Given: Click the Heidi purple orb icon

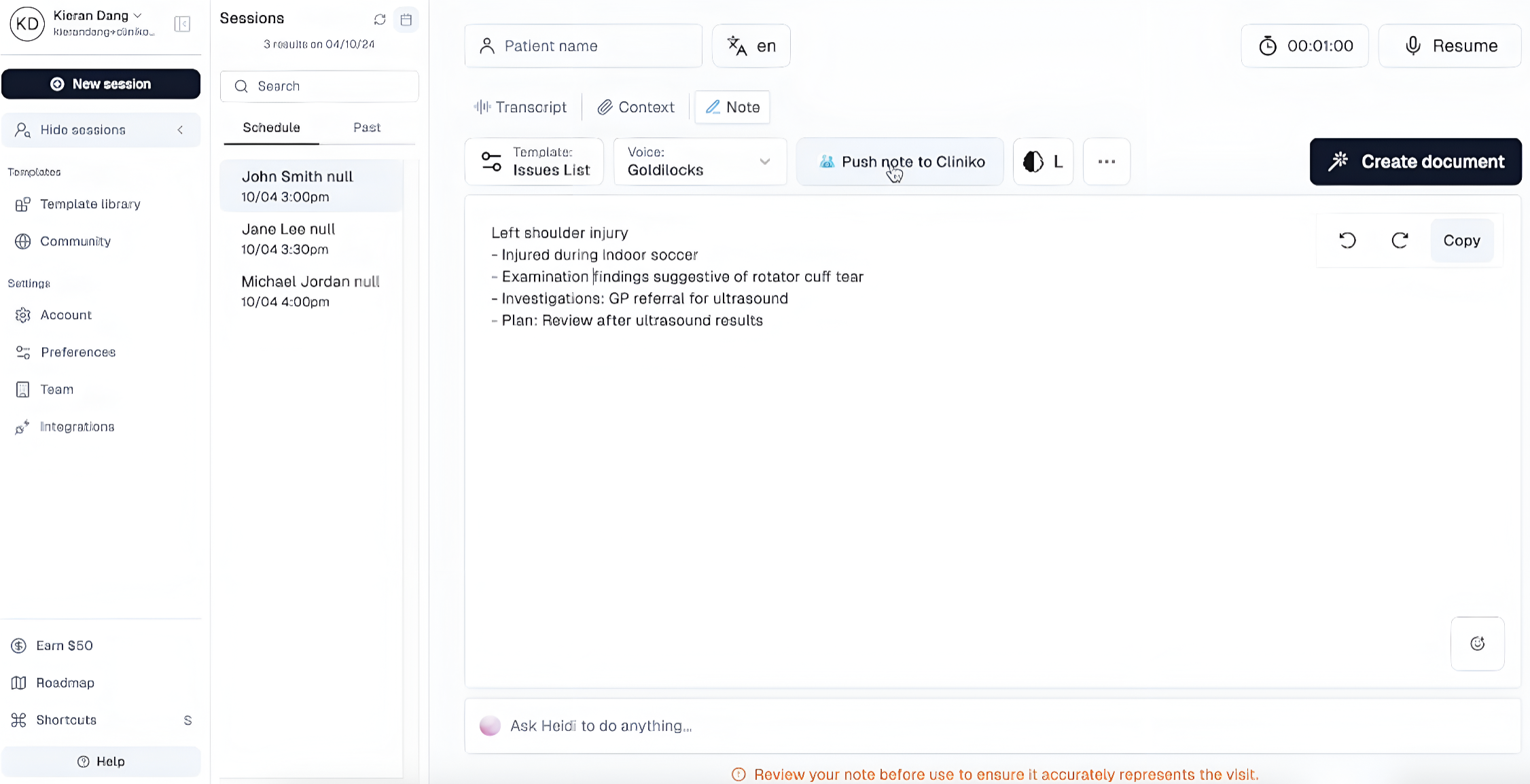Looking at the screenshot, I should click(490, 726).
